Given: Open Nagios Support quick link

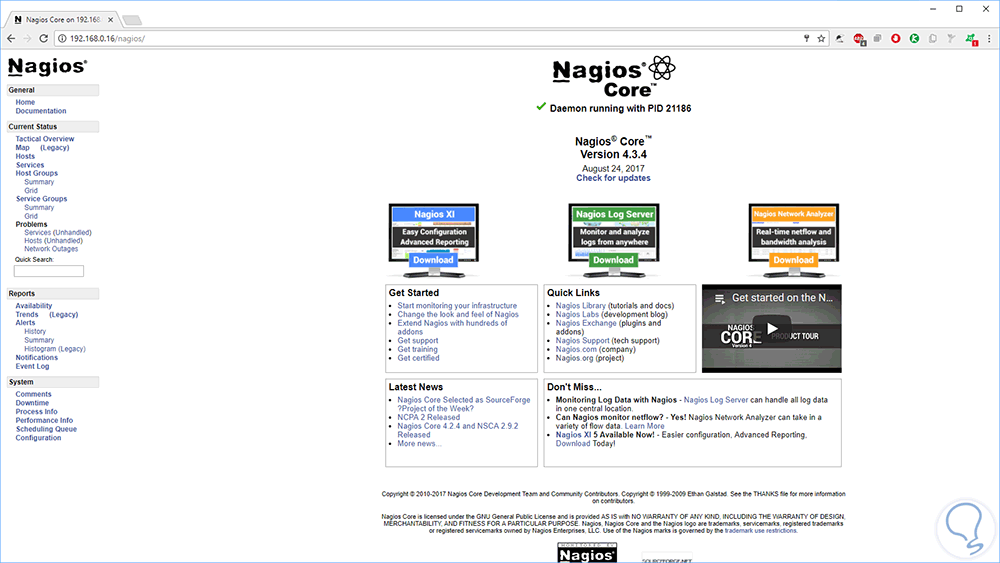Looking at the screenshot, I should [582, 340].
